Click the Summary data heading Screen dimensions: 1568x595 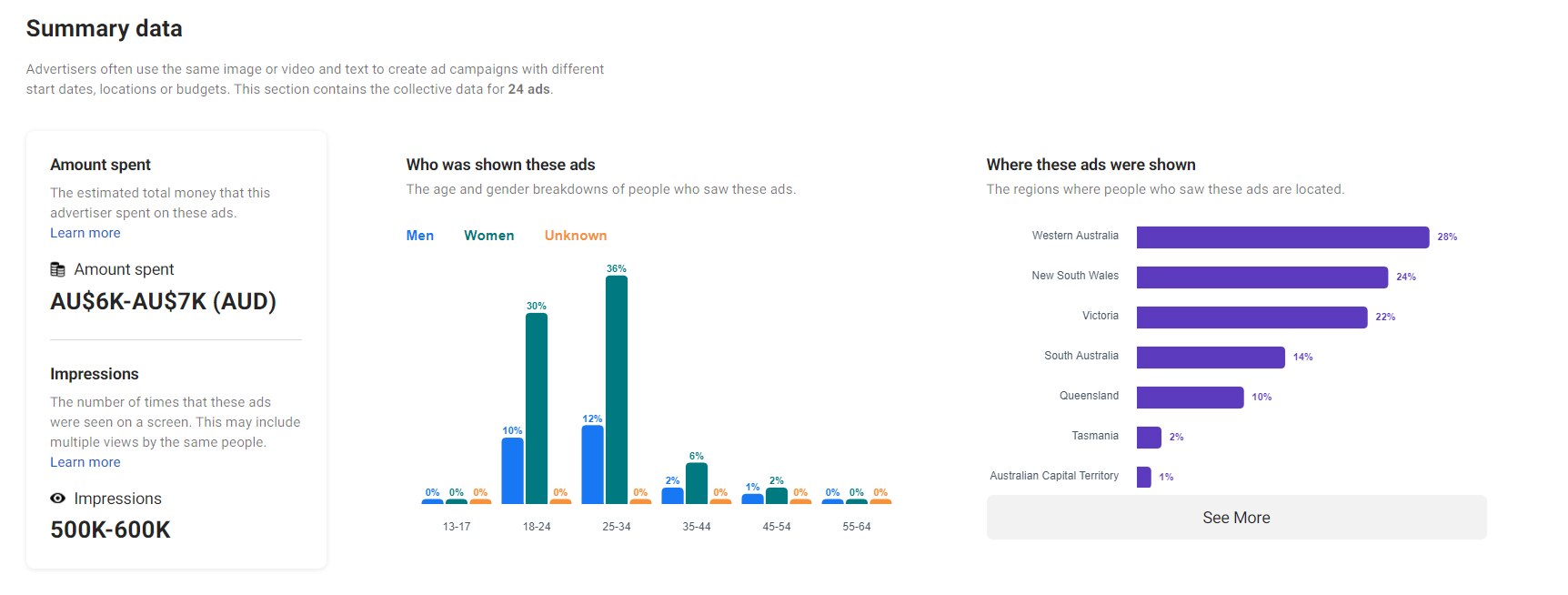point(104,28)
